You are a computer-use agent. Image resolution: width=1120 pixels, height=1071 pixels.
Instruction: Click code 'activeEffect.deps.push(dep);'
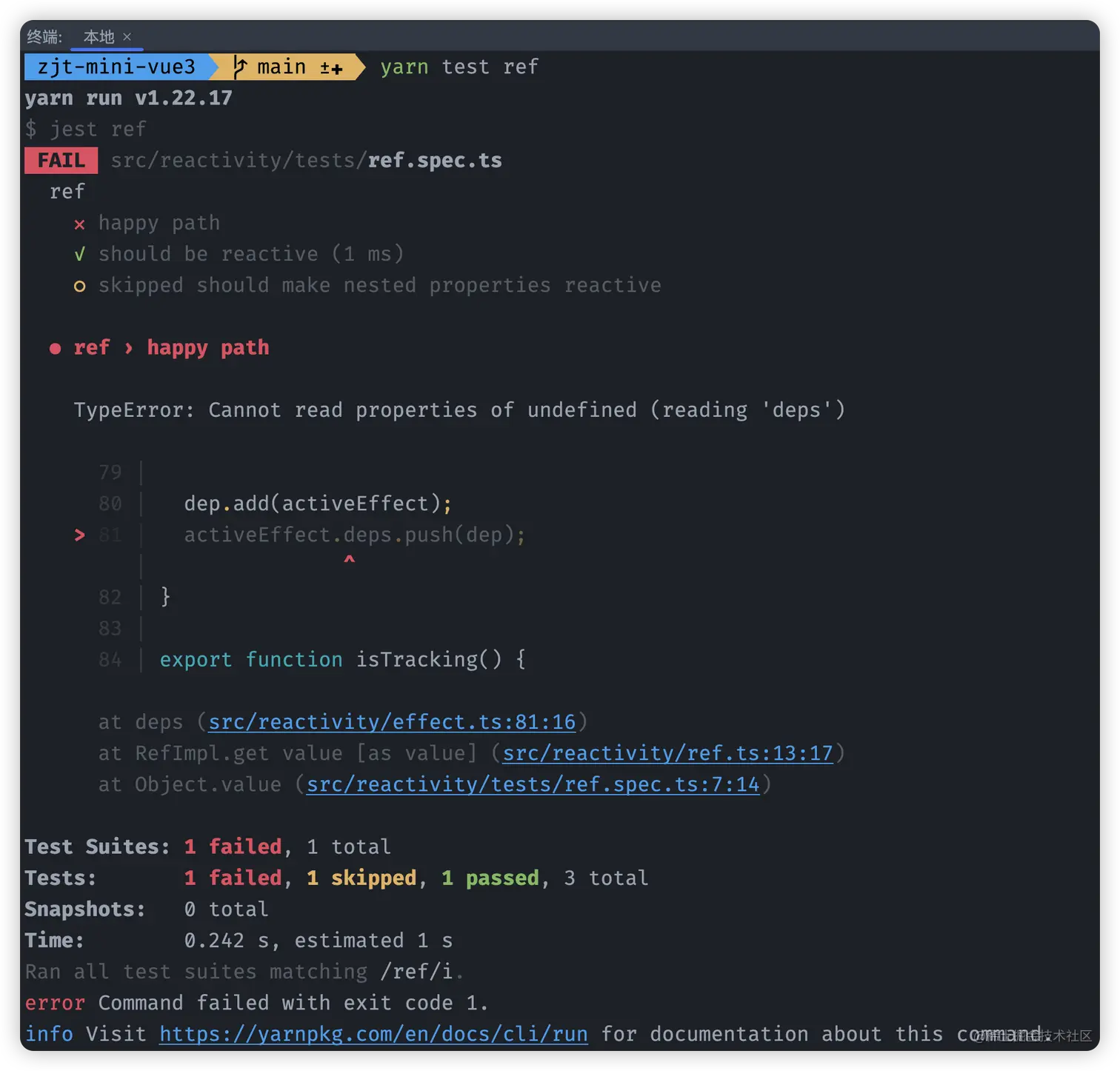355,535
